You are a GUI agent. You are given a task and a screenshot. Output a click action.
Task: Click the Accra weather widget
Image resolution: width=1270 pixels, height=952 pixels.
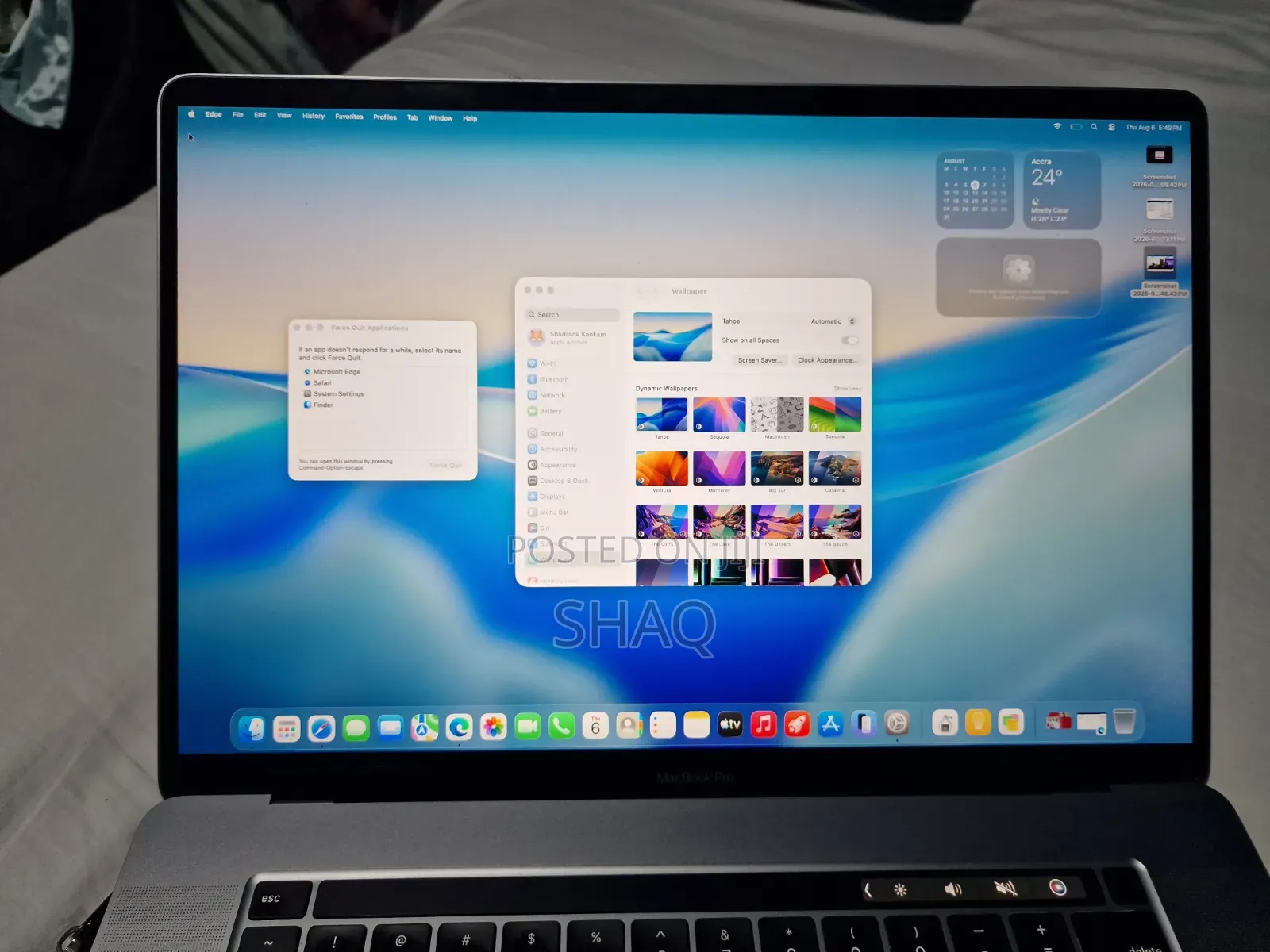click(x=1062, y=190)
